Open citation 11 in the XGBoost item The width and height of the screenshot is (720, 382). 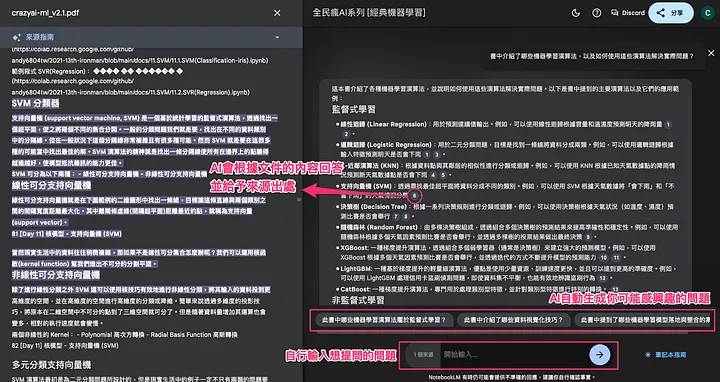pos(616,258)
